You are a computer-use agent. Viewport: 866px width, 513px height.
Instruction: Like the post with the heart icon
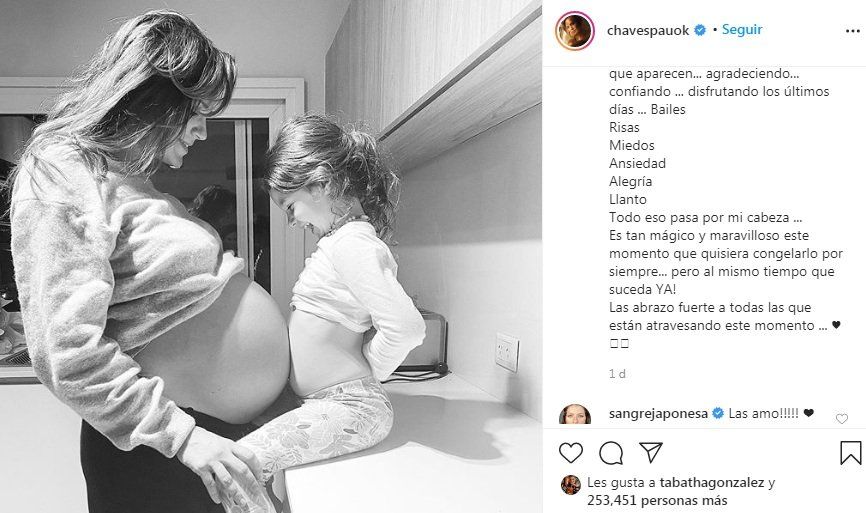click(571, 453)
